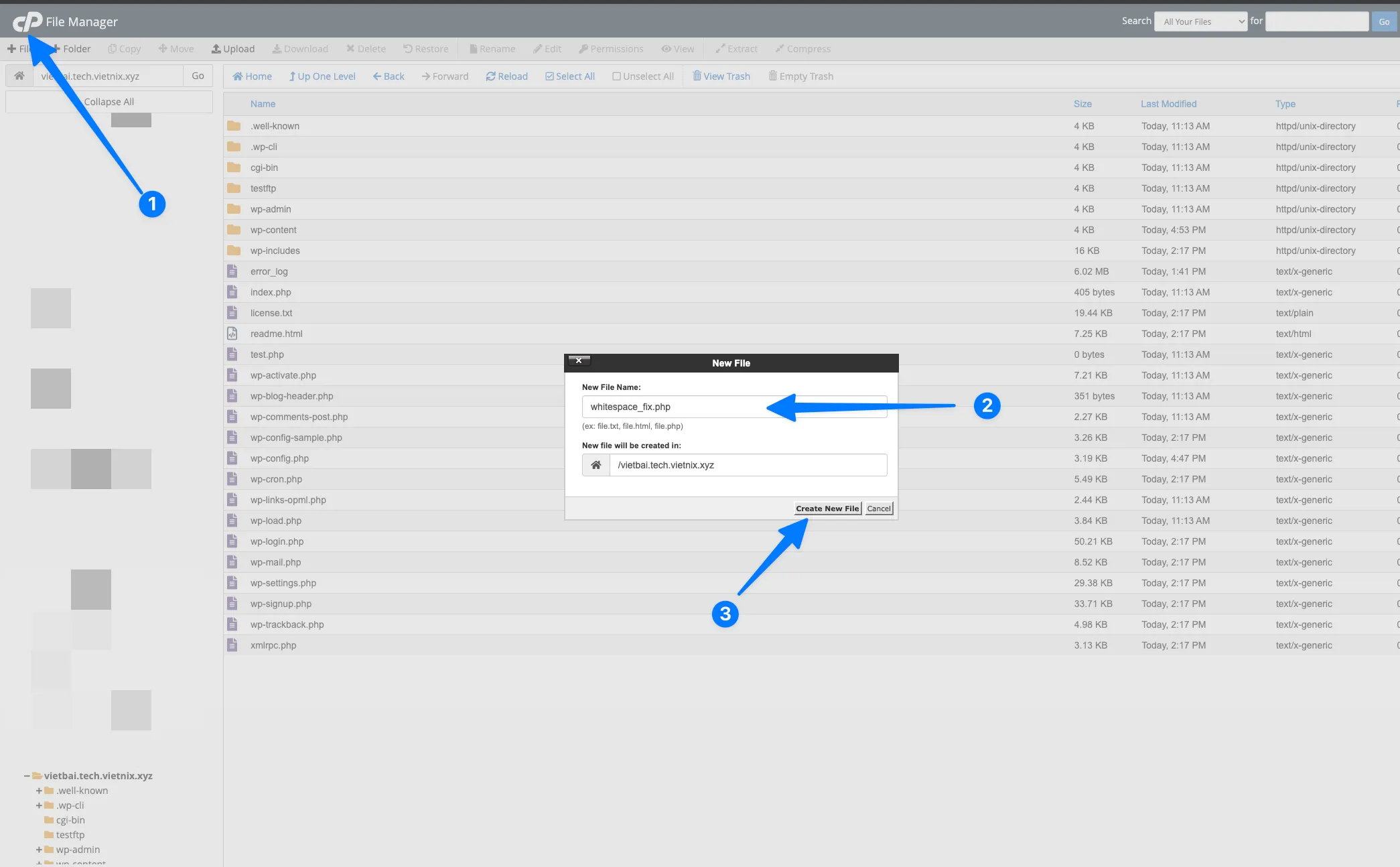Extract an archive using the Extract icon
1400x867 pixels.
pyautogui.click(x=736, y=48)
